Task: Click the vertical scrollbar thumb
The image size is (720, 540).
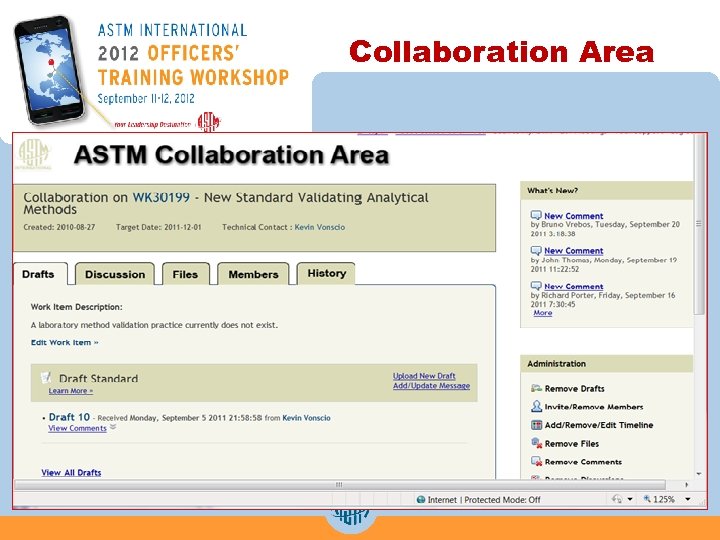Action: point(699,224)
